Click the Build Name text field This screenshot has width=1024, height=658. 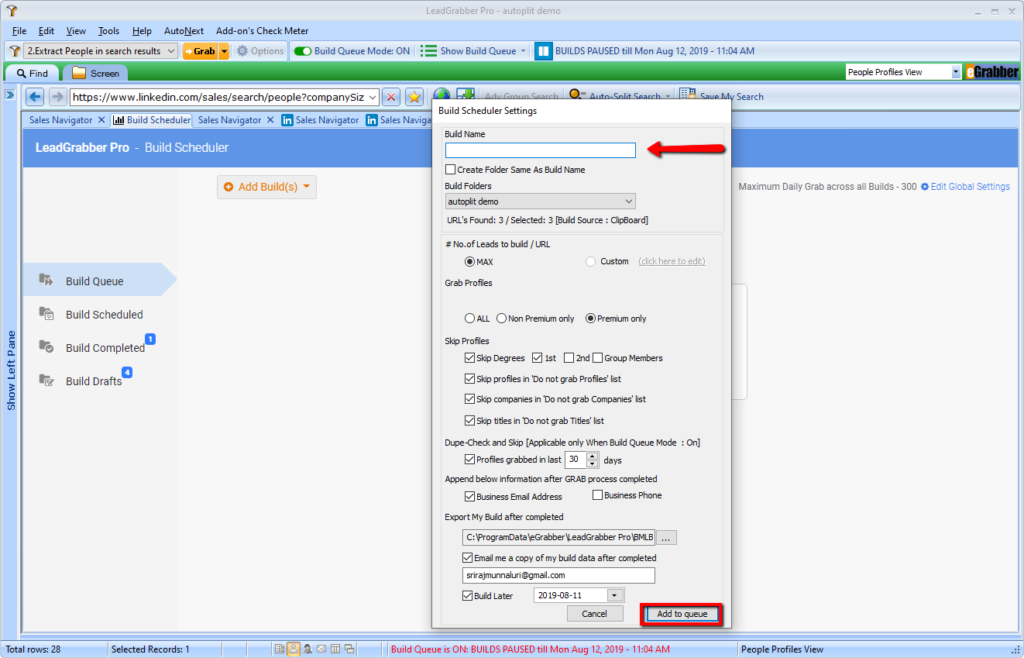pyautogui.click(x=540, y=150)
